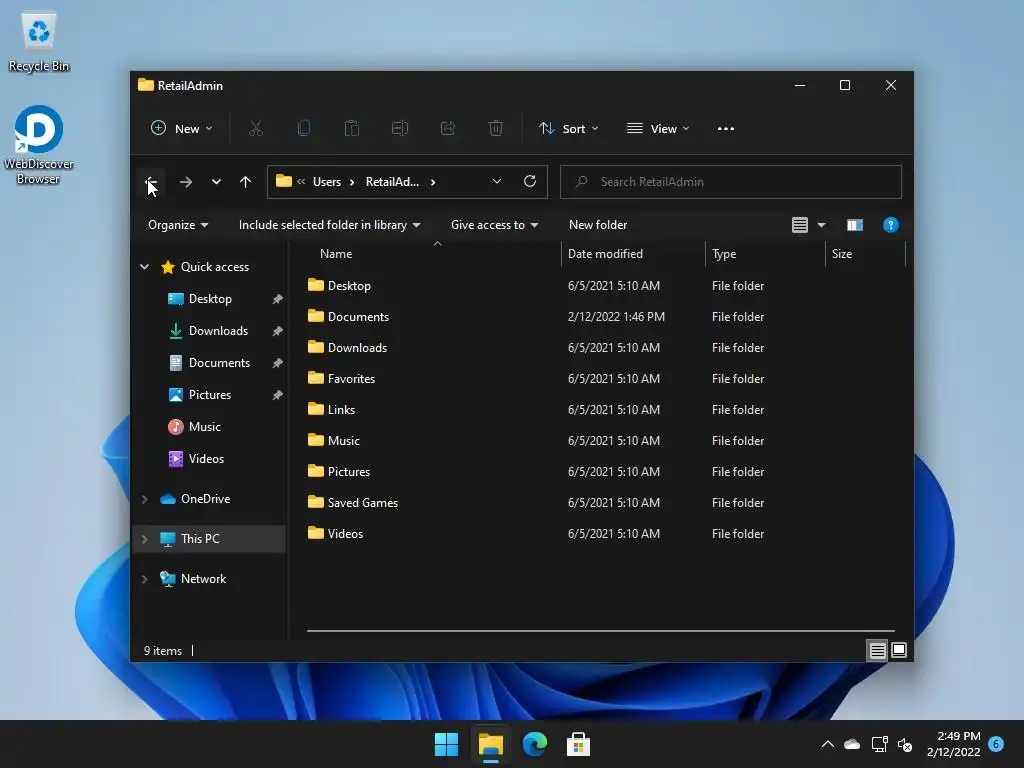Click RetailAd... in the address breadcrumb
The height and width of the screenshot is (768, 1024).
tap(392, 182)
